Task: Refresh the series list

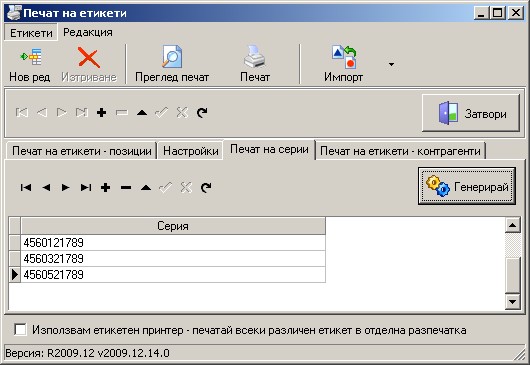Action: [206, 187]
